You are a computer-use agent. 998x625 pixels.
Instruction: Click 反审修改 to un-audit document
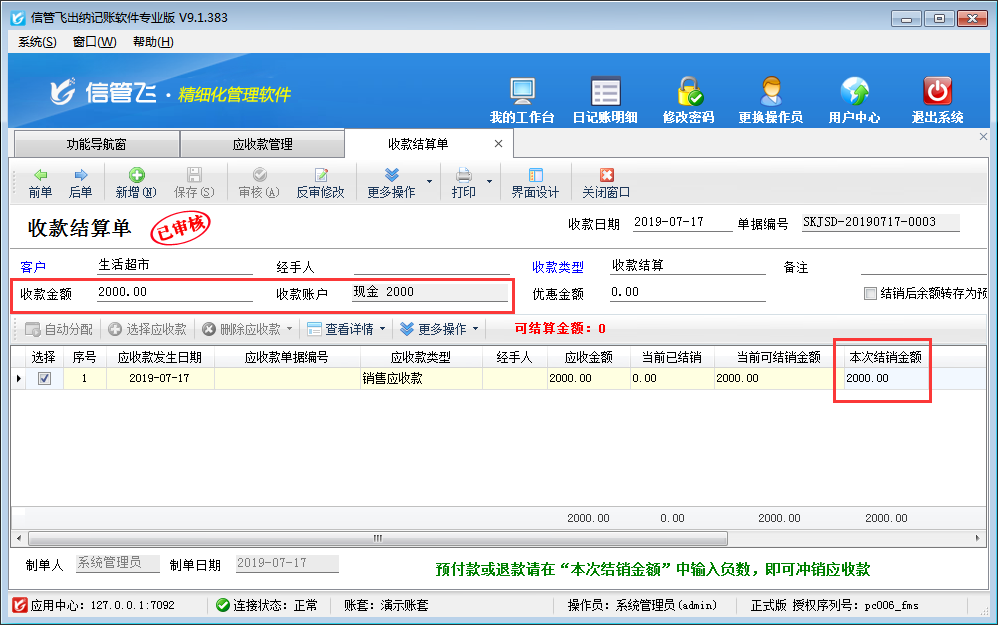320,182
